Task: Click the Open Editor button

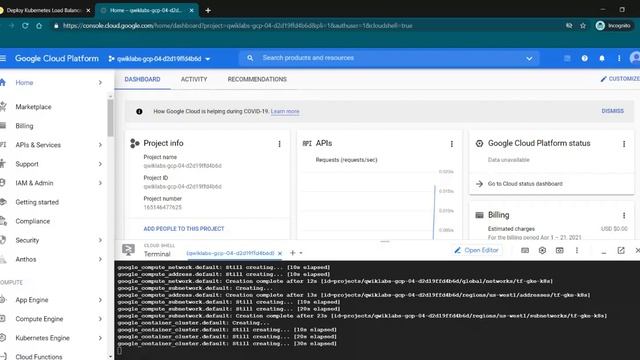Action: click(x=476, y=250)
